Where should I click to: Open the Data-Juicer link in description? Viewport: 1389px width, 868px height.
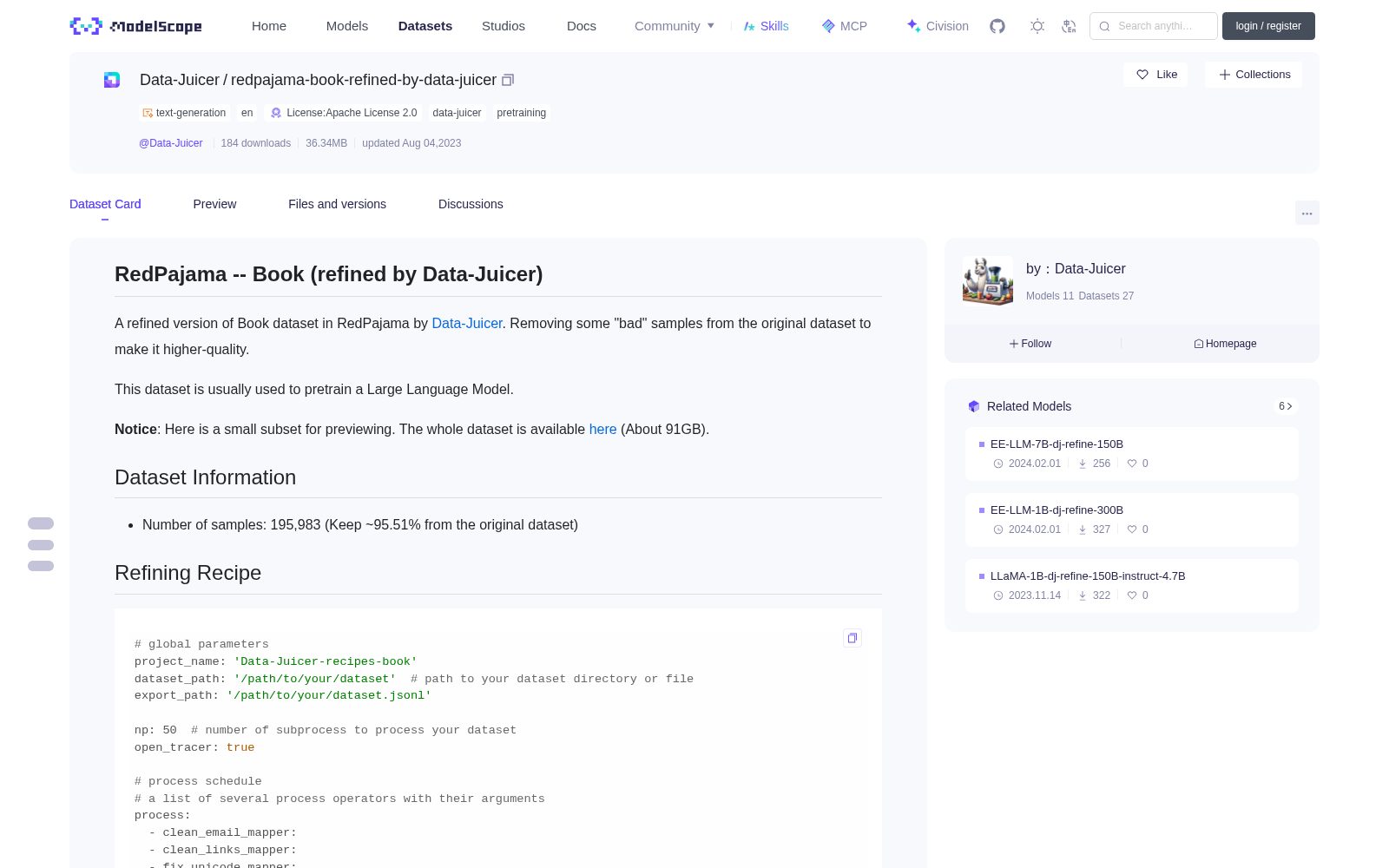[467, 323]
